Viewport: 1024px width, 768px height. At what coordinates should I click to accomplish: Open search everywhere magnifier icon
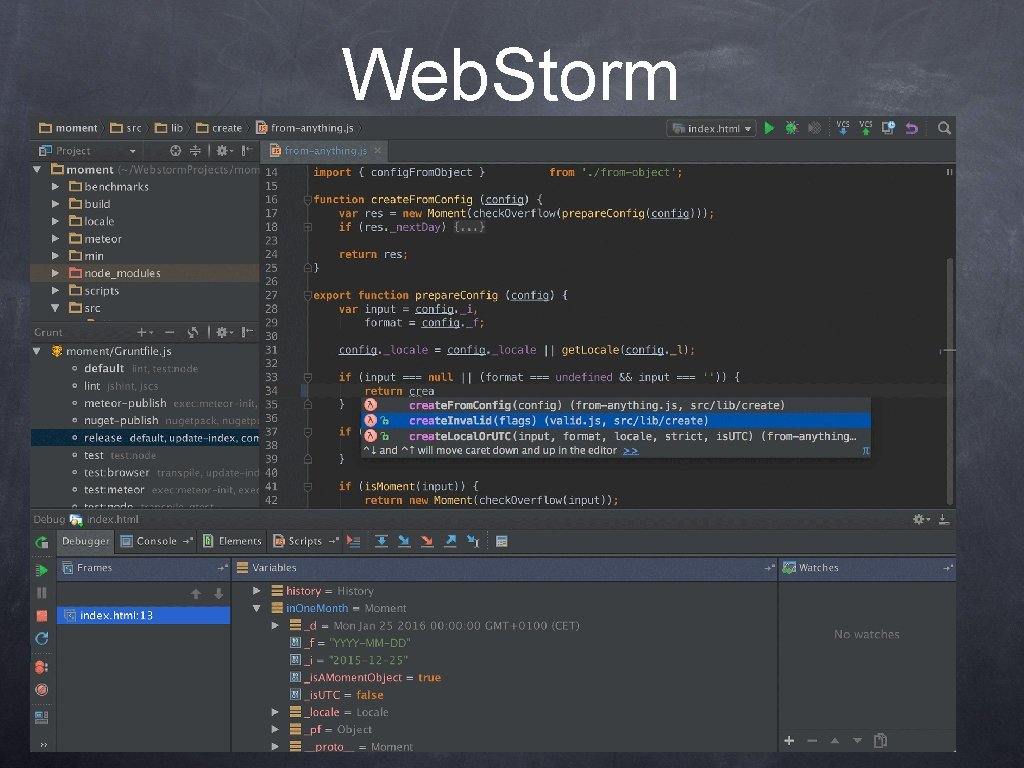[944, 128]
